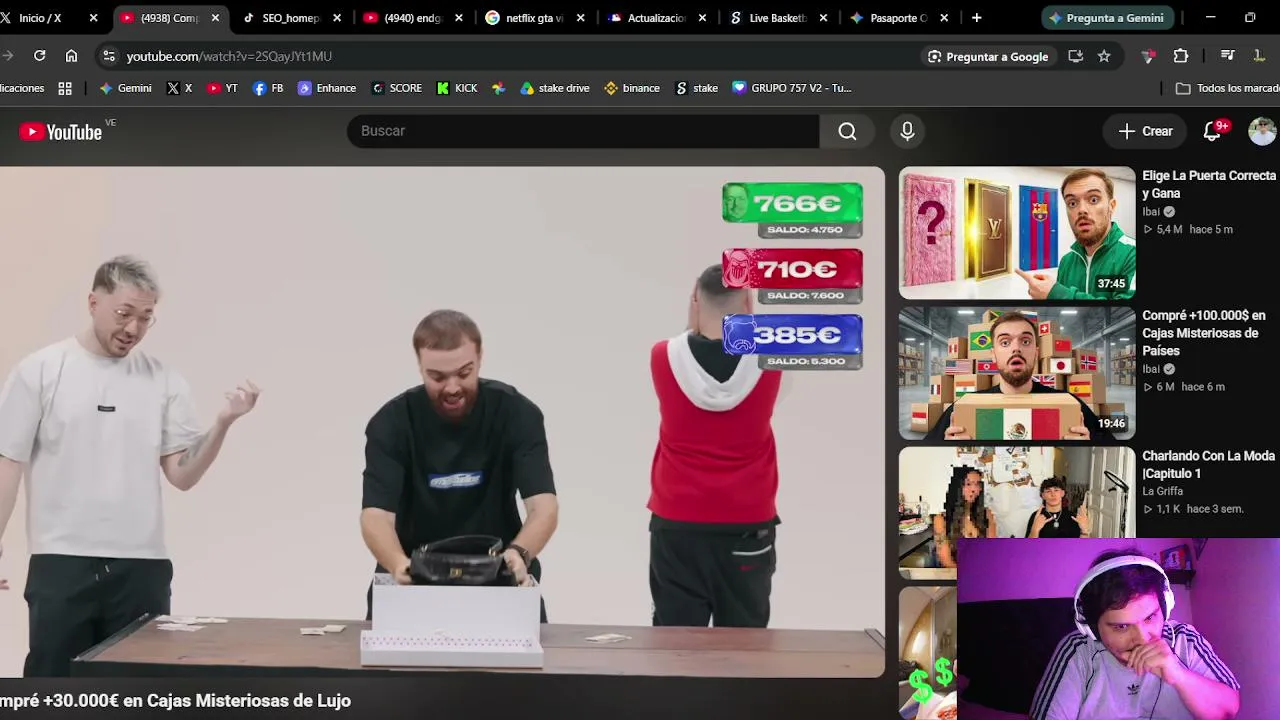
Task: Open the GRUPO 757 V2 bookmark
Action: click(x=792, y=88)
